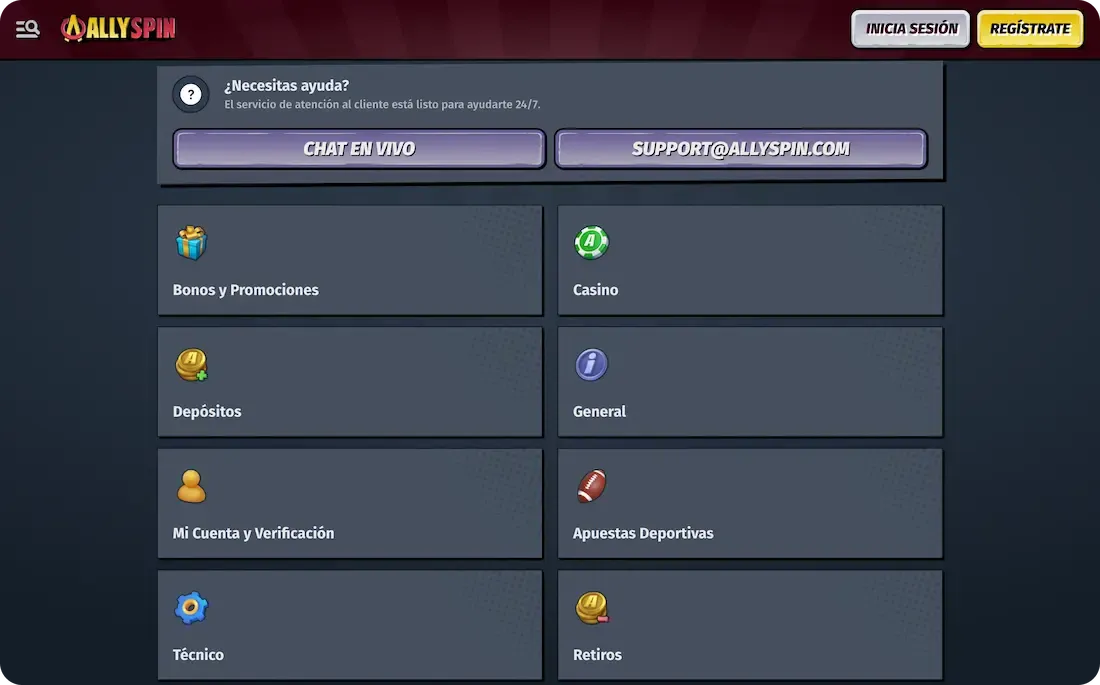This screenshot has height=685, width=1100.
Task: Open the Apuestas Deportivas category card
Action: tap(748, 503)
